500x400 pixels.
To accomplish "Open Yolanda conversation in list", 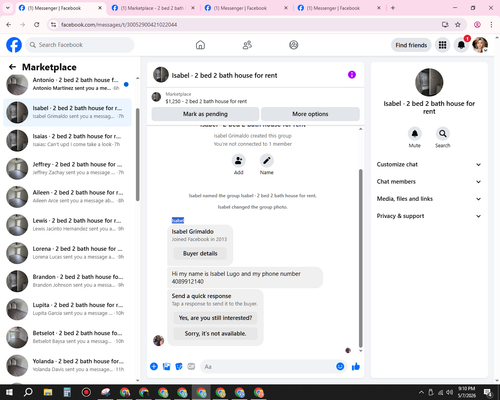I will pos(68,365).
